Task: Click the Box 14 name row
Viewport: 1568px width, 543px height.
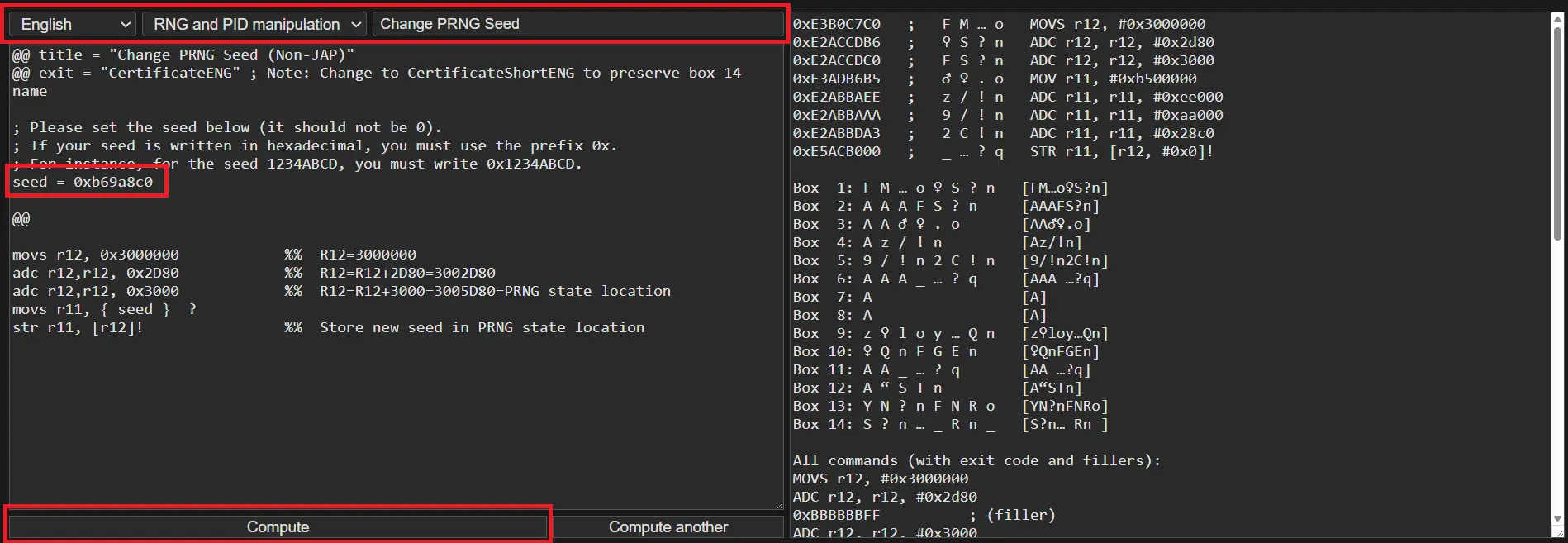Action: [x=951, y=424]
